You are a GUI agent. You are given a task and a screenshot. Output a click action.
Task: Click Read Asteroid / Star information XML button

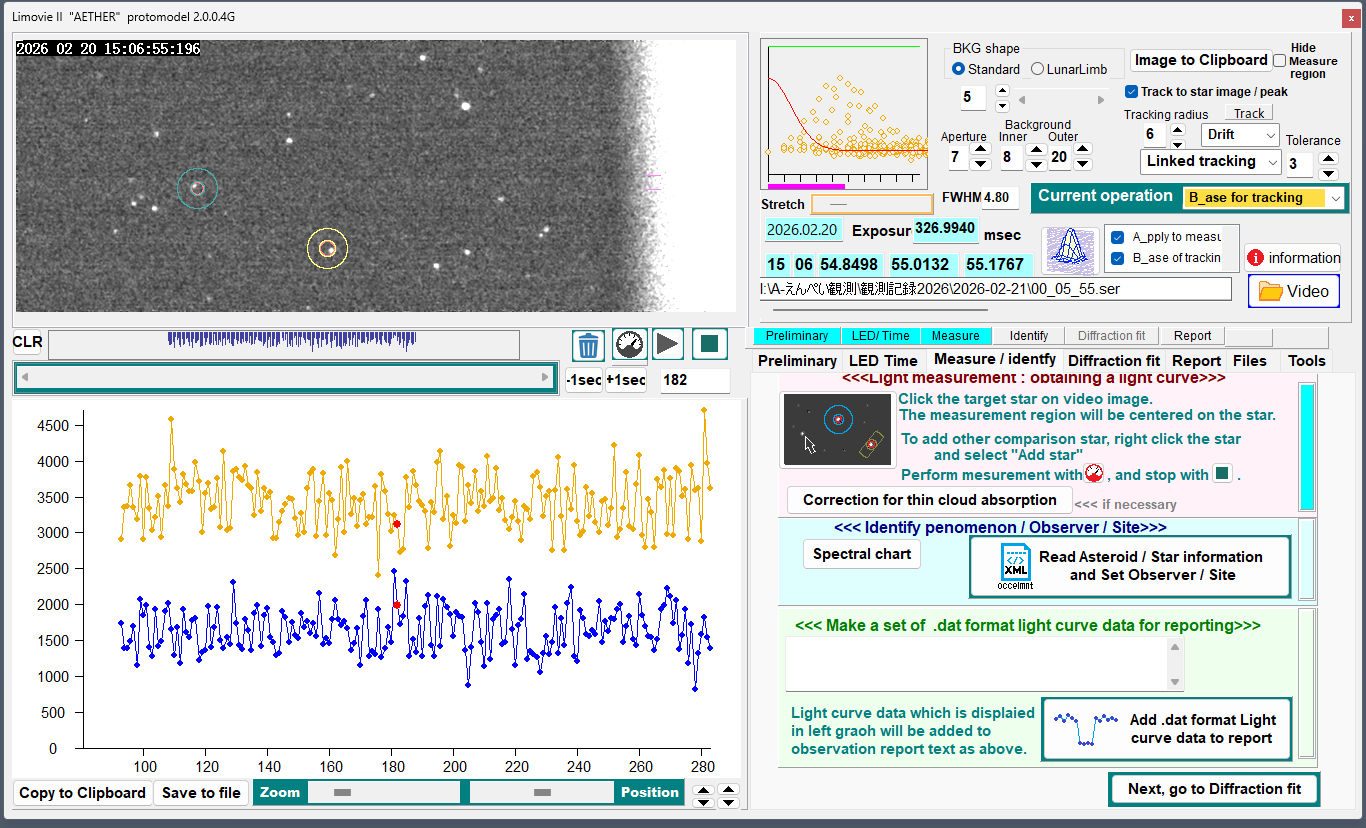pos(1130,566)
